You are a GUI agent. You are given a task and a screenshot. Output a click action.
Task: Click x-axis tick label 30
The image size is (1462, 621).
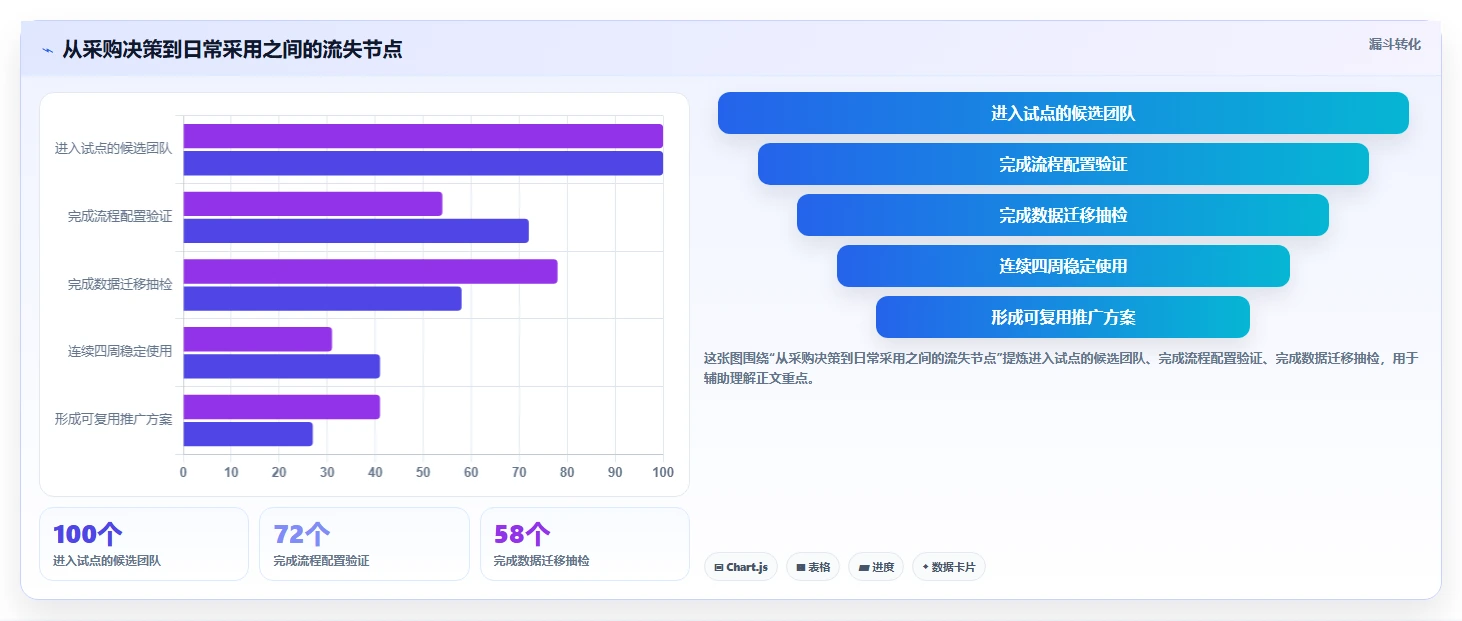tap(327, 472)
